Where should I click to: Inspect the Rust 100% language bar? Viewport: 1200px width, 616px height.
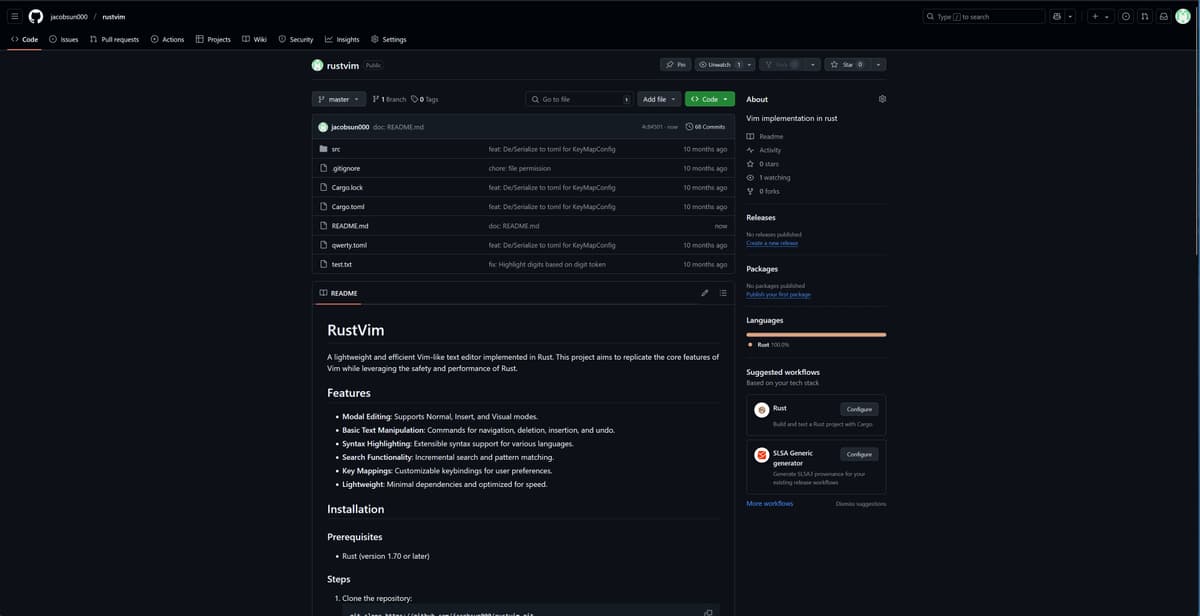pyautogui.click(x=815, y=334)
